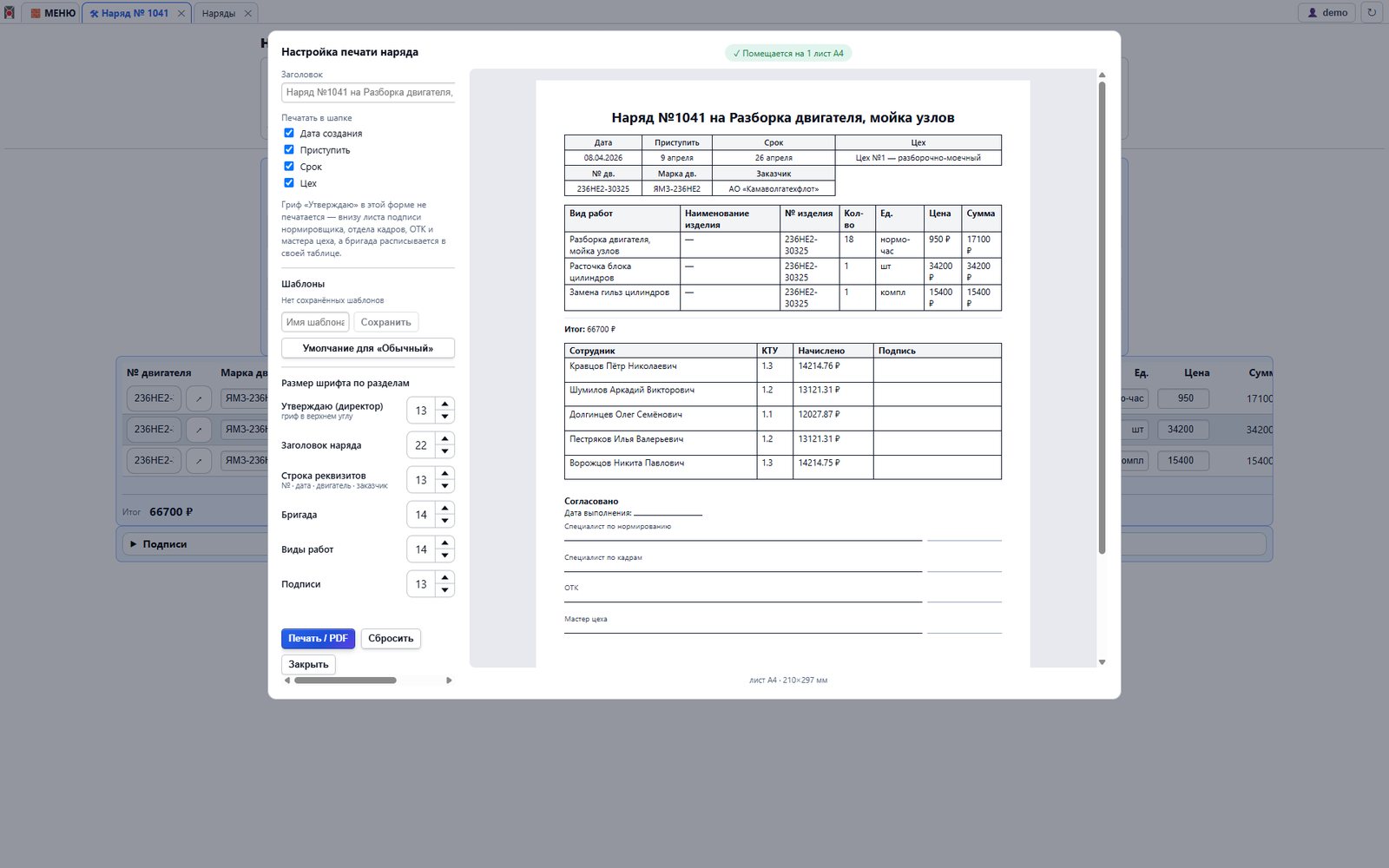The width and height of the screenshot is (1389, 868).
Task: Increase Заголовок наряда font size stepper
Action: (445, 438)
